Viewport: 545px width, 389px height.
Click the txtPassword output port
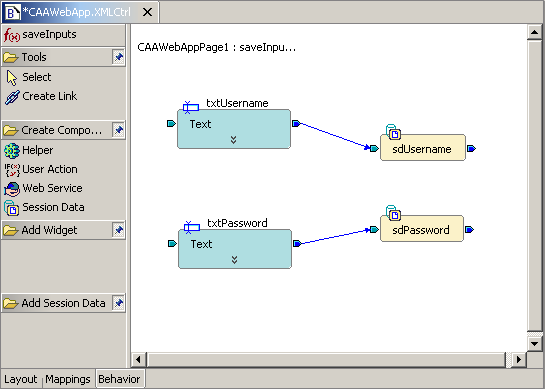pyautogui.click(x=297, y=243)
